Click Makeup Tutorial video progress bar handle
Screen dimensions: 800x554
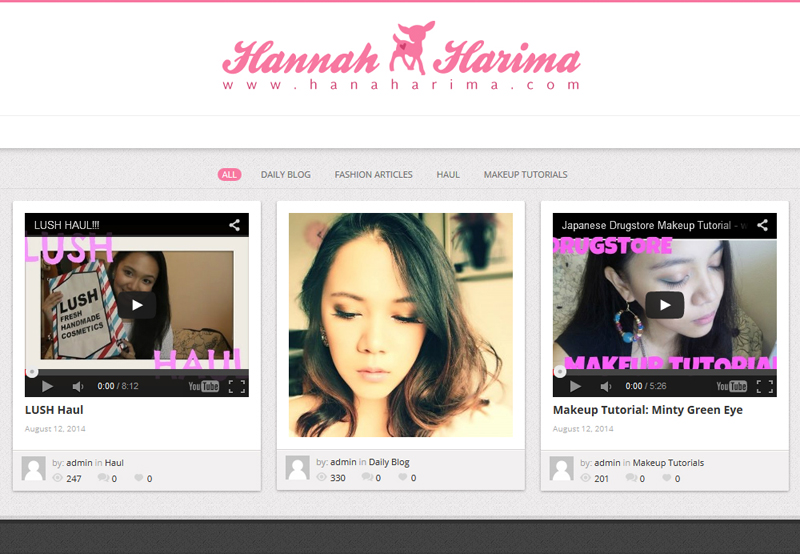tap(560, 372)
